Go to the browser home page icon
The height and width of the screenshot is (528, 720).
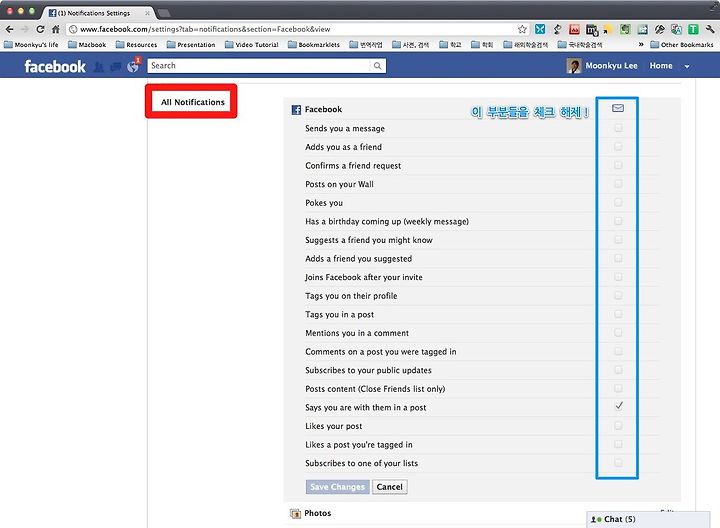coord(56,29)
